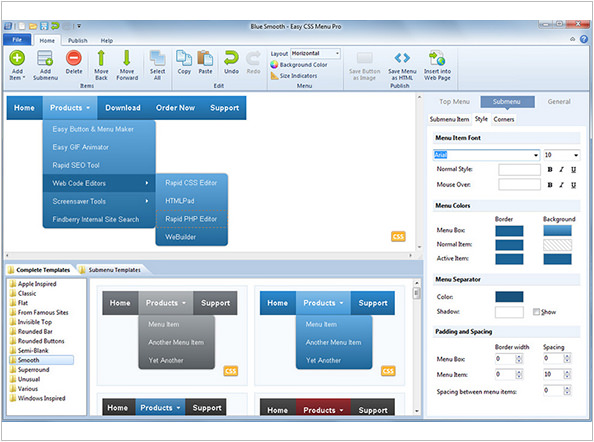Click the red Delete icon
594x442 pixels.
tap(73, 58)
